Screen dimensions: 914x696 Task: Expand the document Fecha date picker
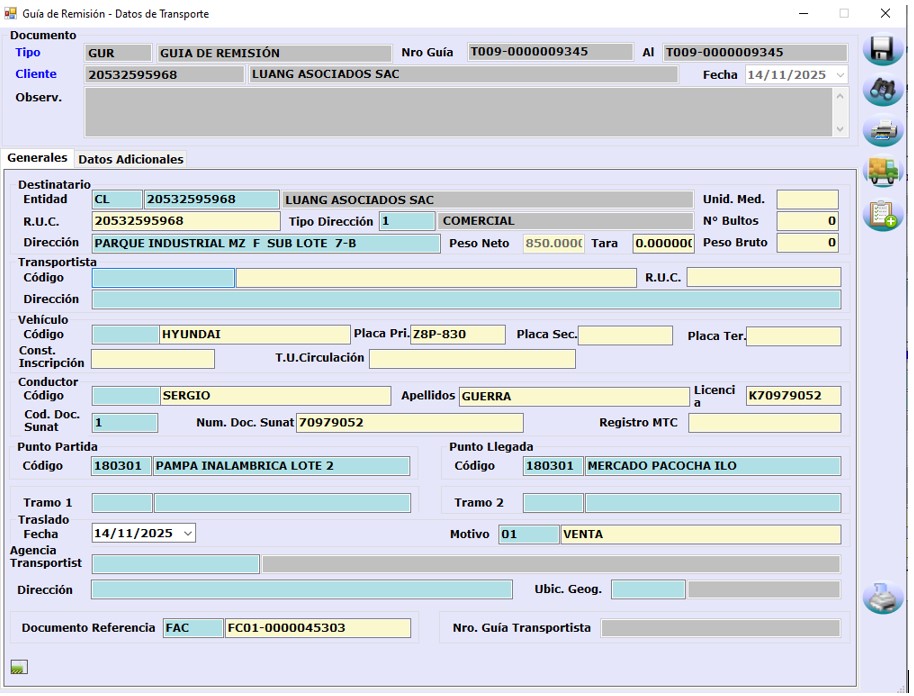click(838, 75)
